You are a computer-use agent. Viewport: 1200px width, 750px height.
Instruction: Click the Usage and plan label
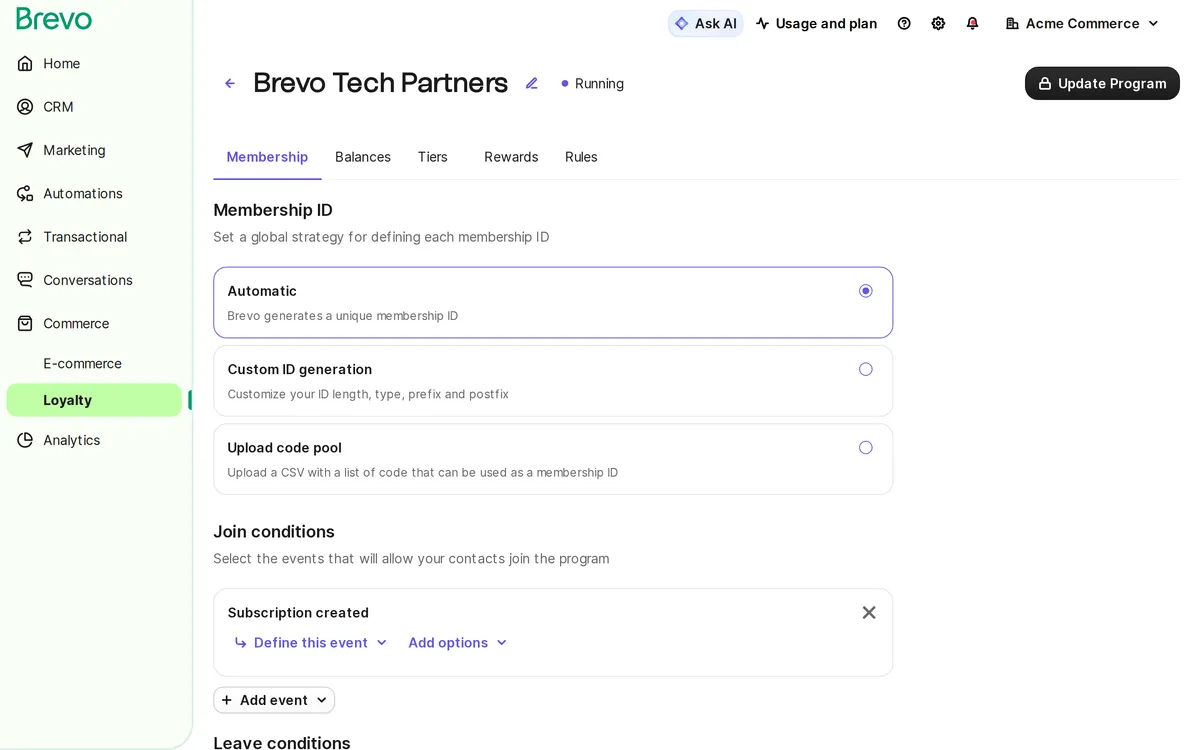(827, 23)
